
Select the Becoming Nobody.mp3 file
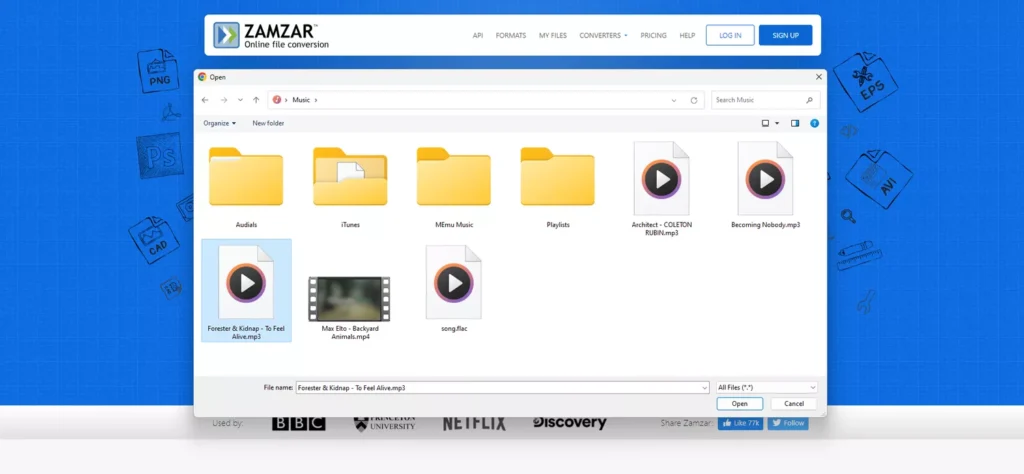click(765, 179)
